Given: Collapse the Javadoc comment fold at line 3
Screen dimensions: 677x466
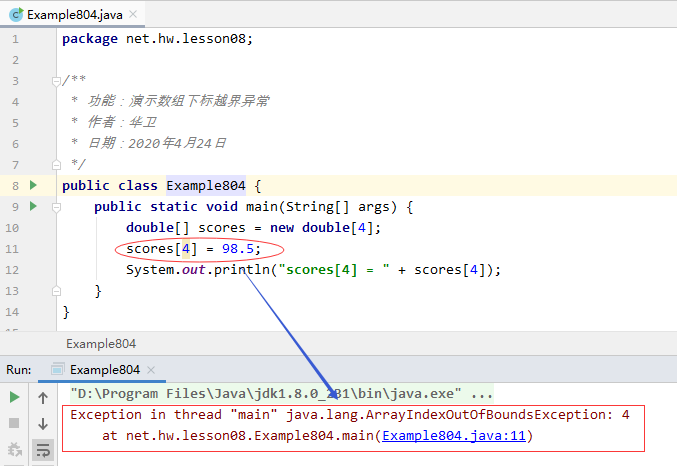Looking at the screenshot, I should 56,81.
